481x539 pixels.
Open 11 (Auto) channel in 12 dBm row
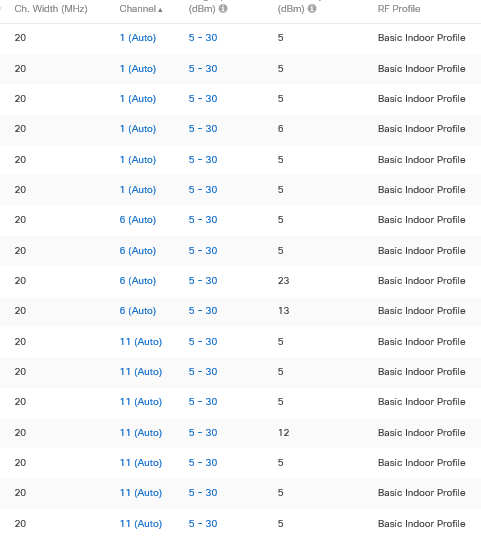(141, 432)
